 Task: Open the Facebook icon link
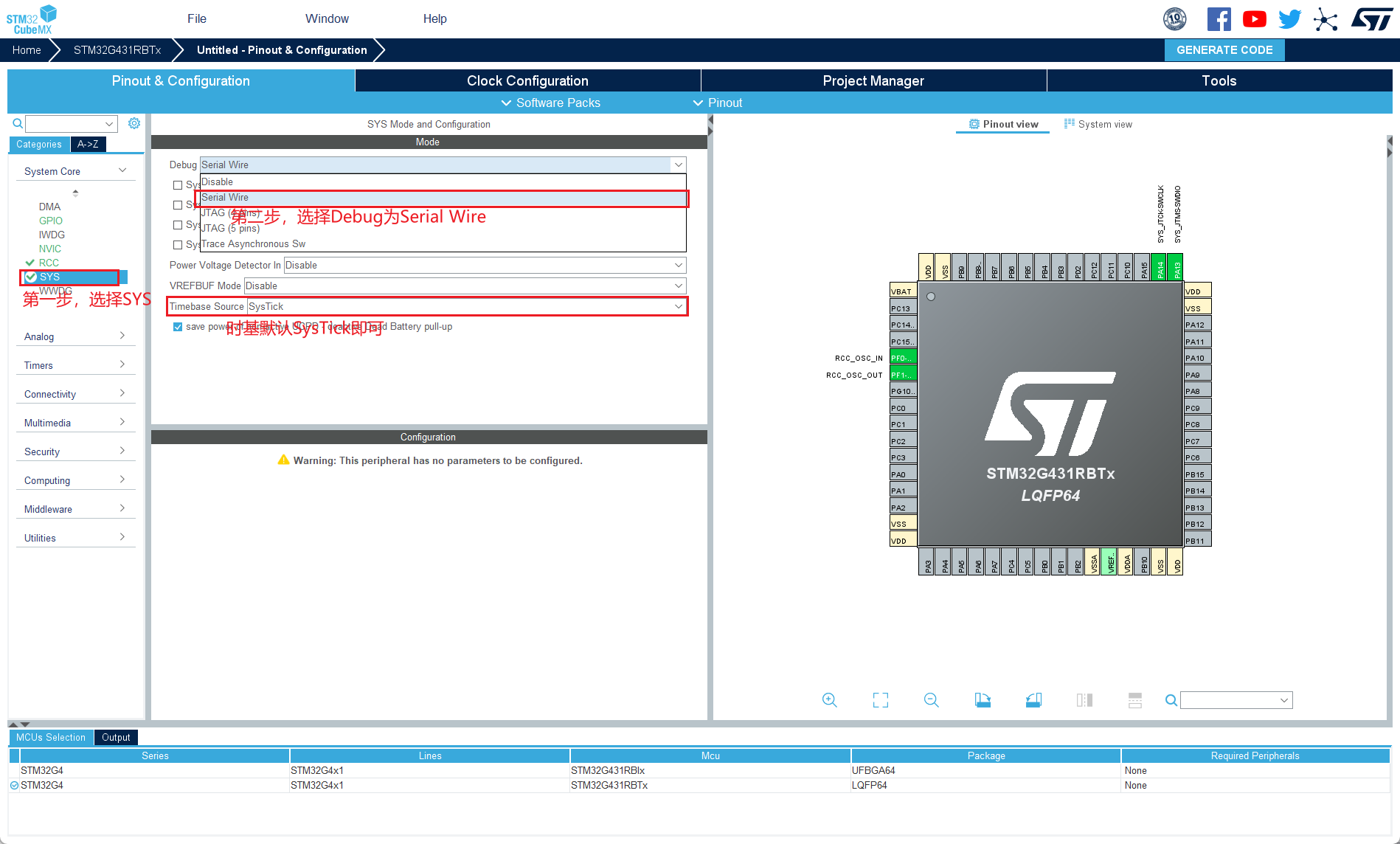[1219, 19]
